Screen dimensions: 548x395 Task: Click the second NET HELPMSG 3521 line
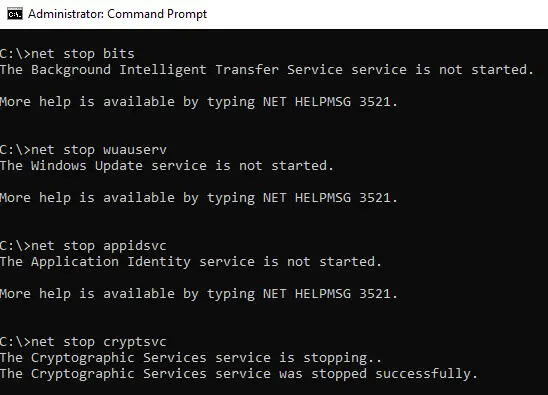199,198
